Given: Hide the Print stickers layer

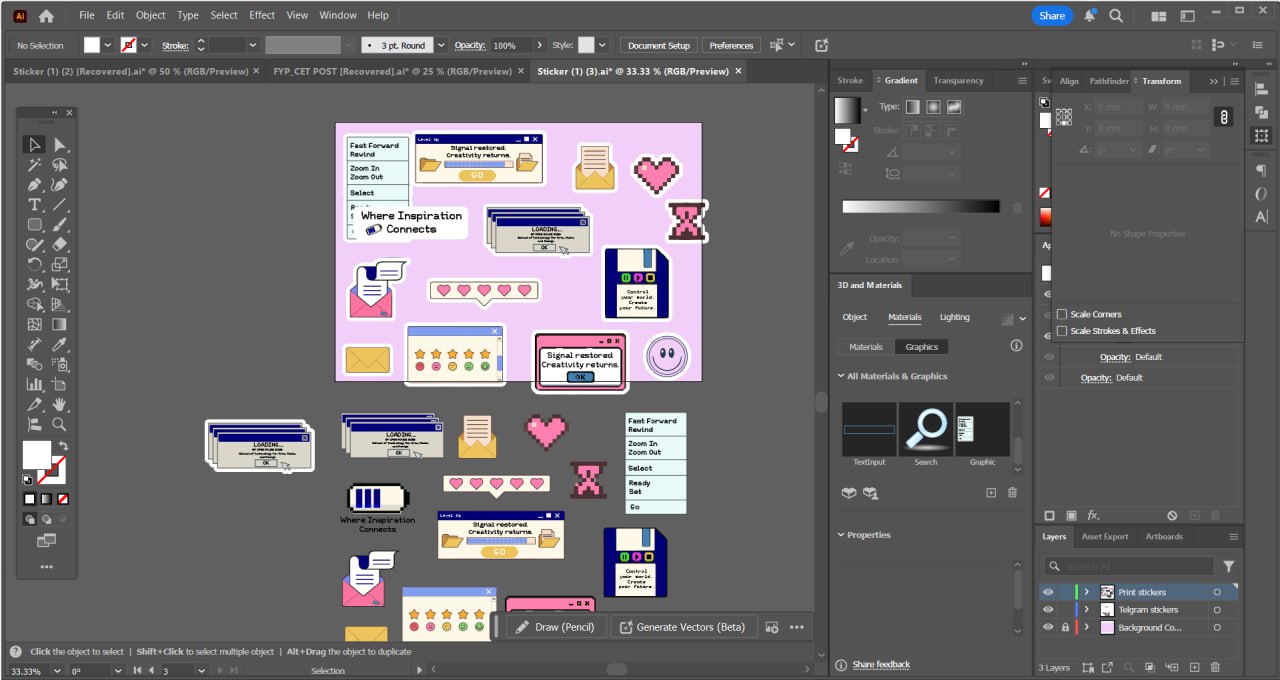Looking at the screenshot, I should tap(1048, 592).
